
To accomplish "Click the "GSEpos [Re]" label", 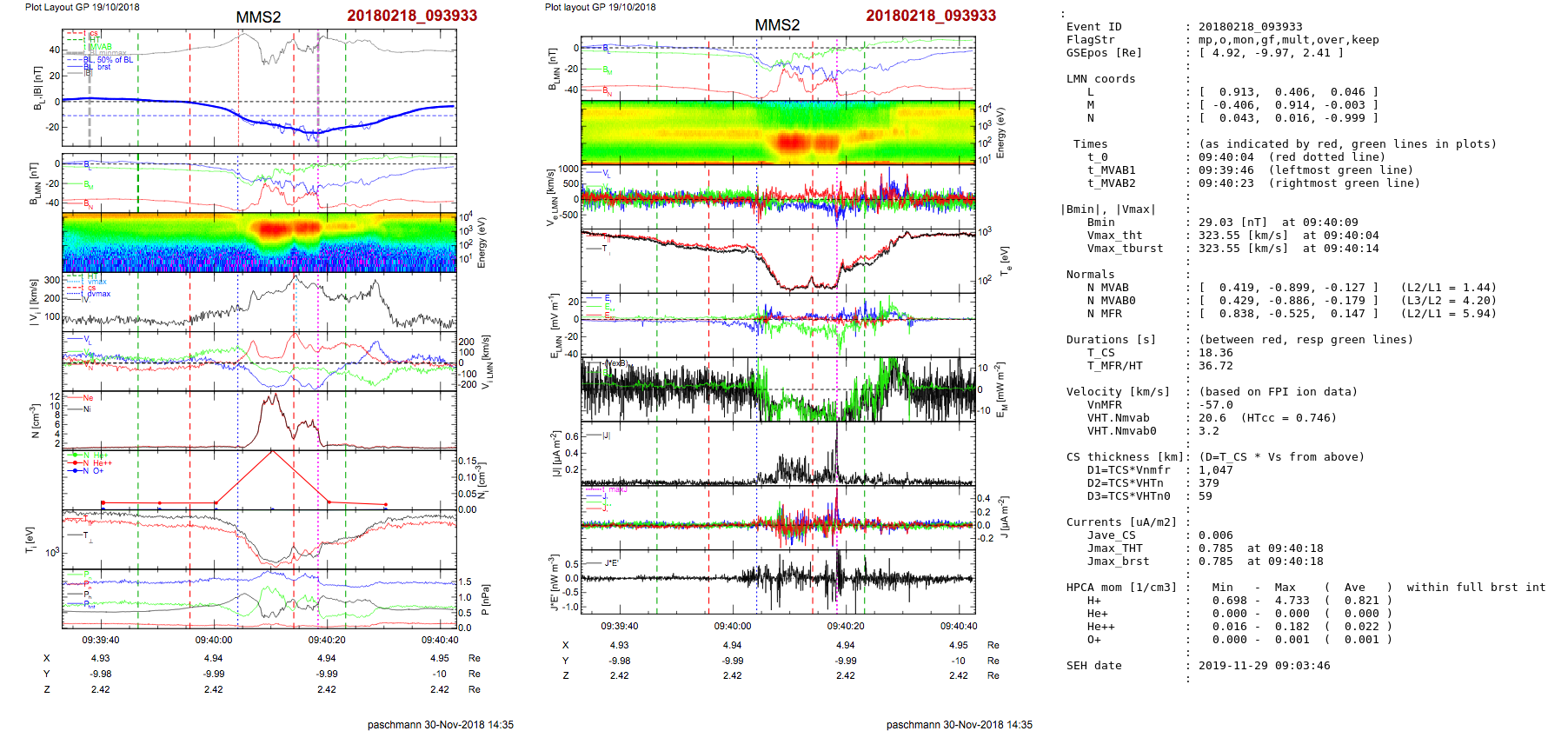I will [1104, 53].
